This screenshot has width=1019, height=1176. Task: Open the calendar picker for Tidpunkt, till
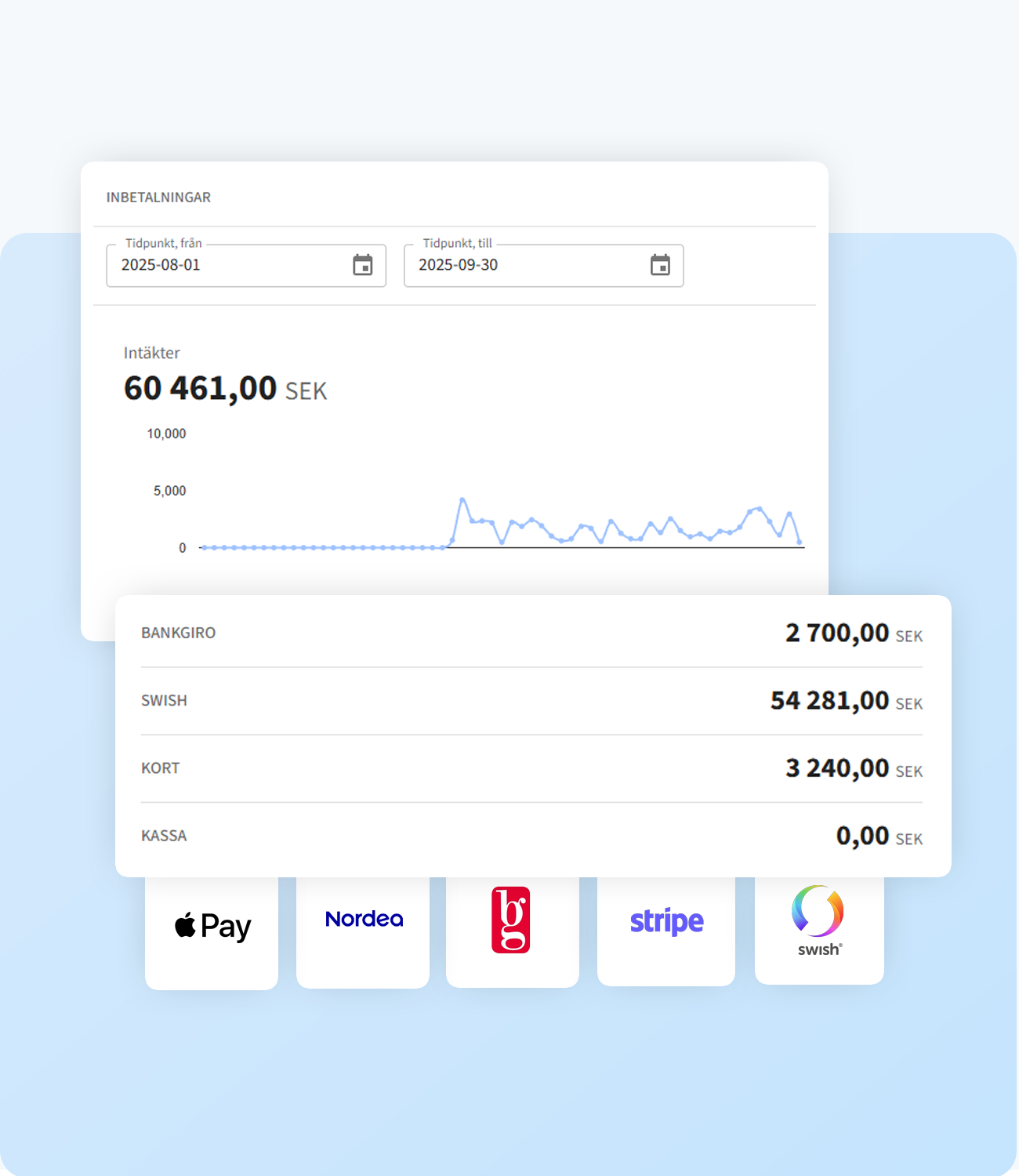click(660, 266)
